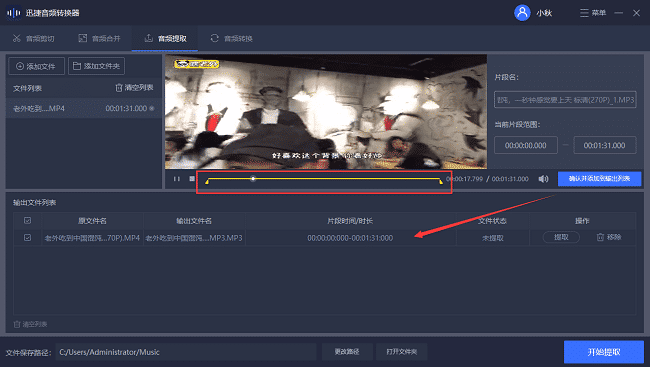Switch to the 音频剪切 tab

(34, 39)
